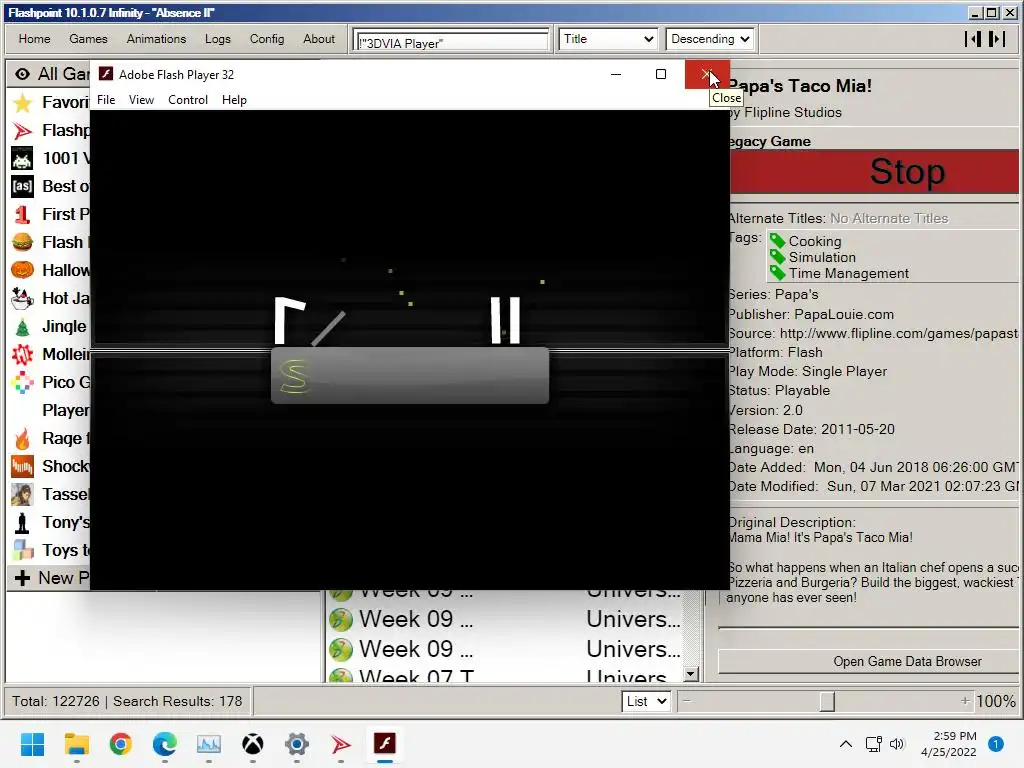
Task: Open the About tab
Action: 319,39
